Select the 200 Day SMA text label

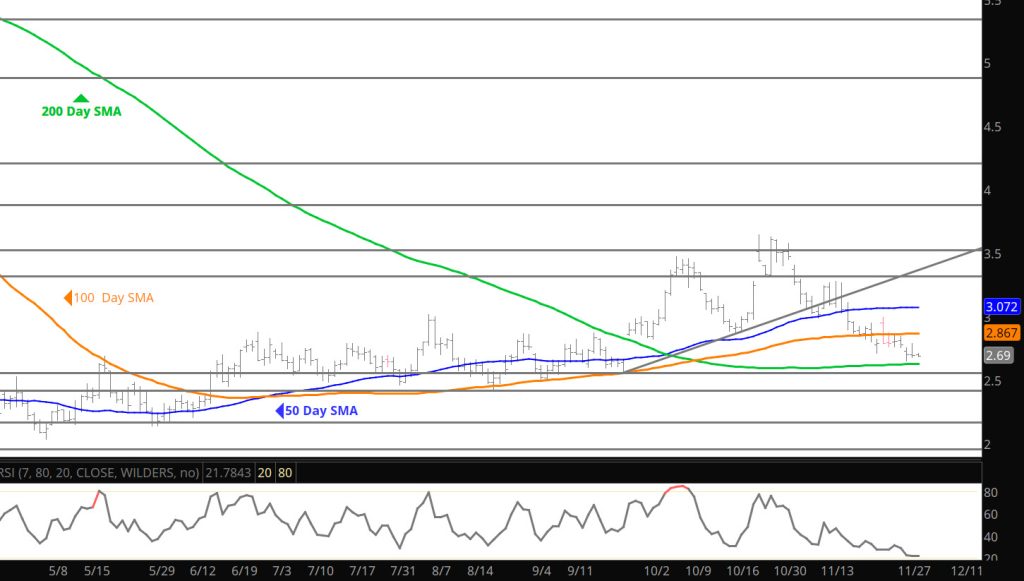click(81, 112)
